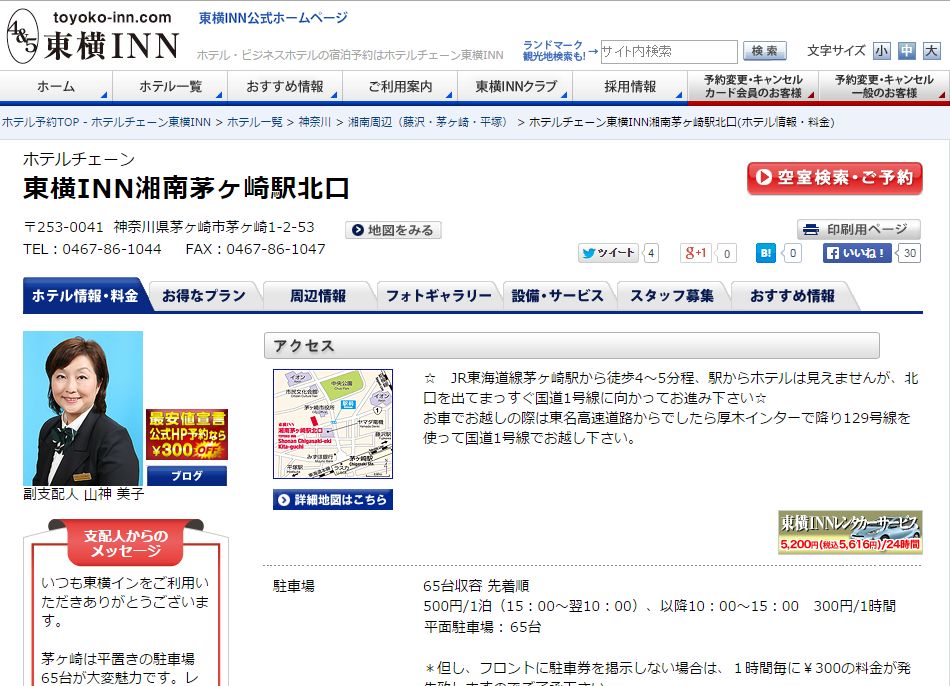
Task: Click the 神奈川 breadcrumb link
Action: coord(314,122)
